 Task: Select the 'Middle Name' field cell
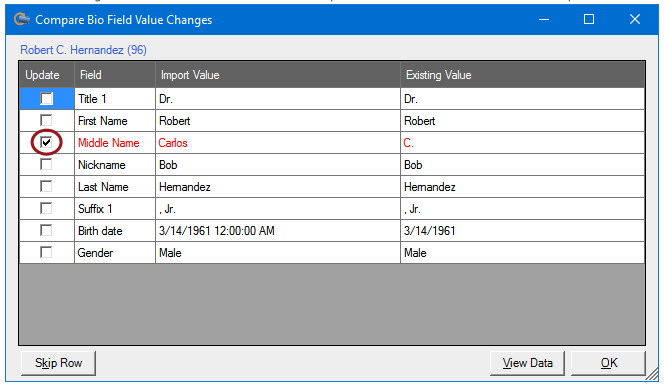pos(115,143)
